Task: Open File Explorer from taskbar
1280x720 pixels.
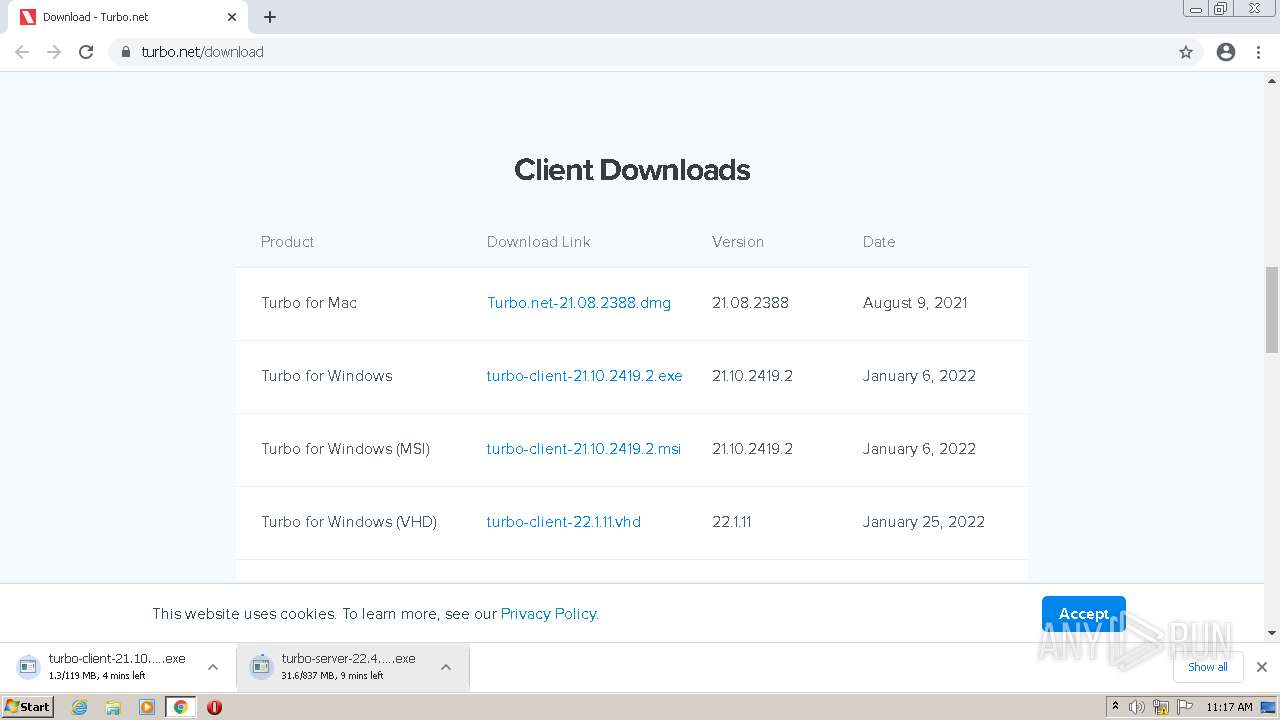Action: [113, 707]
